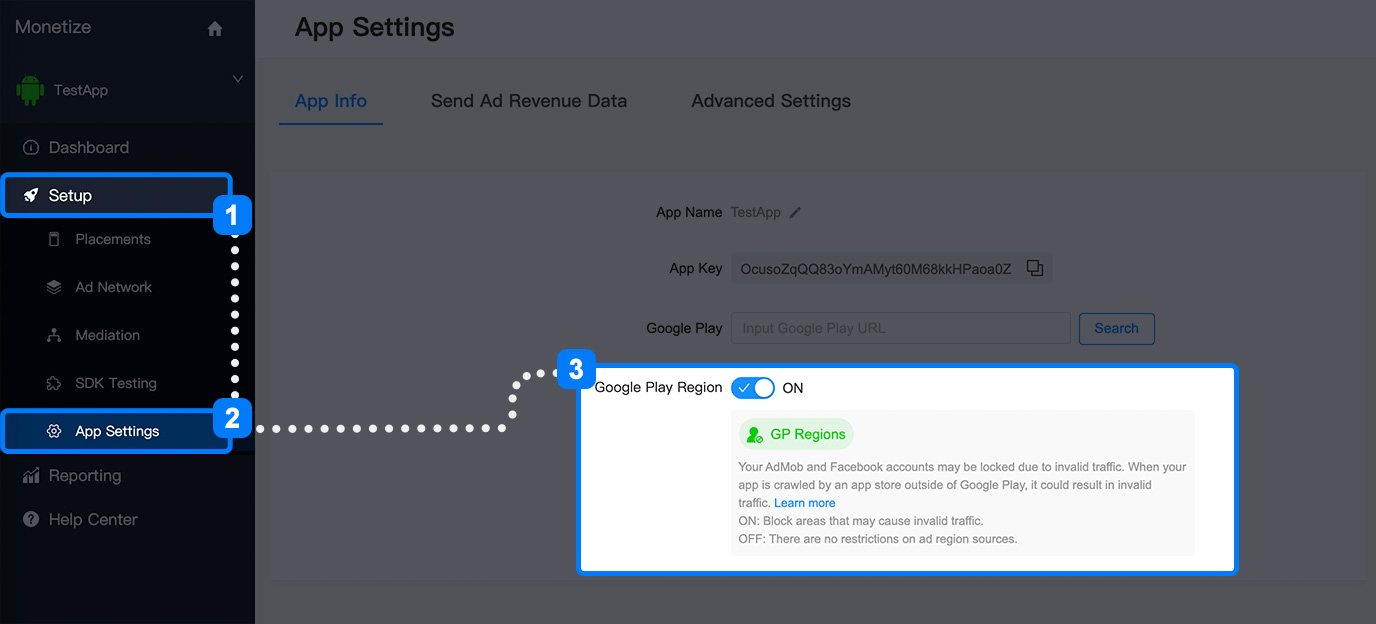Click the SDK Testing puzzle icon
The width and height of the screenshot is (1376, 624).
pos(54,383)
